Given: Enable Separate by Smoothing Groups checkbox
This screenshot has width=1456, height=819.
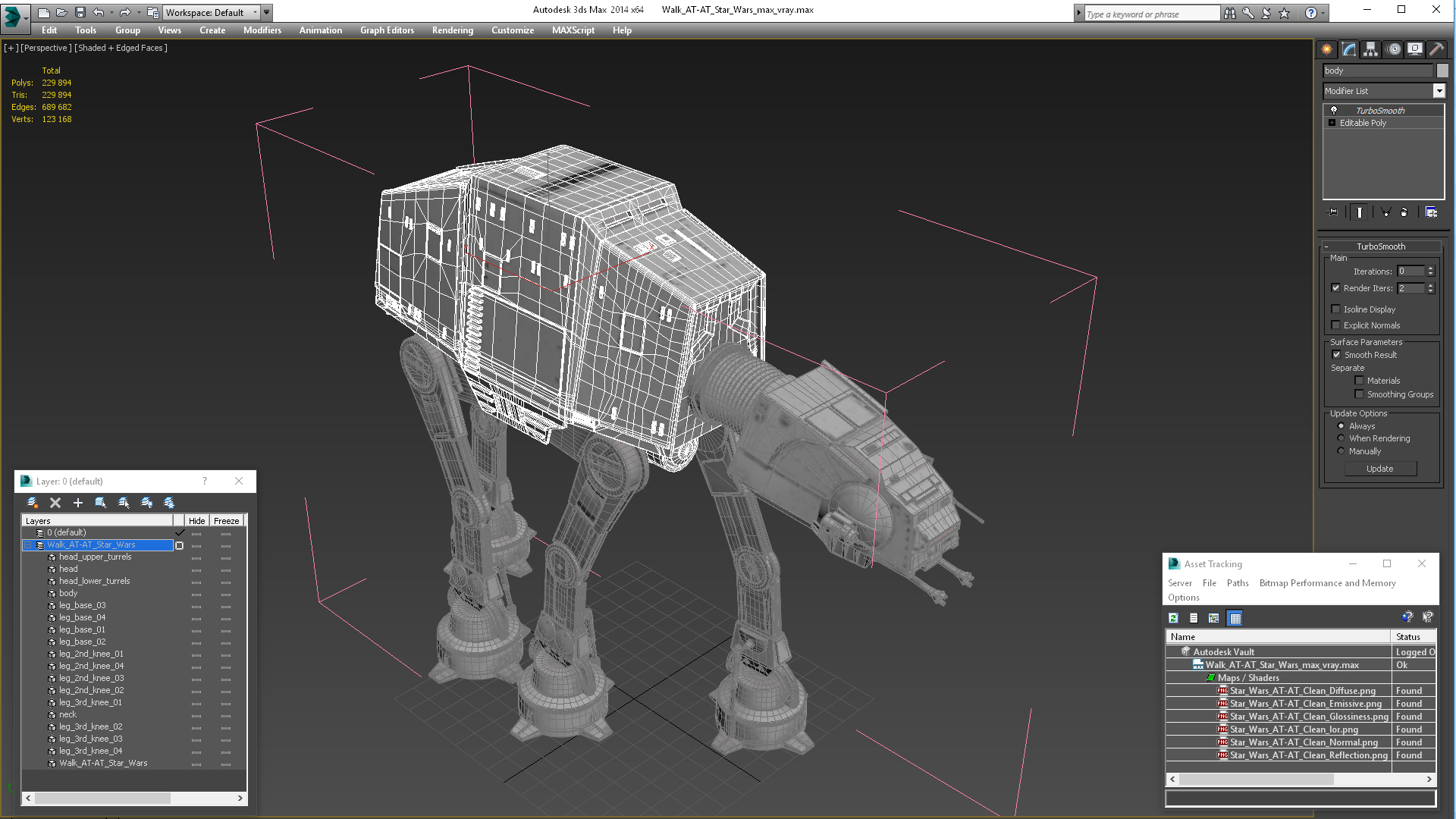Looking at the screenshot, I should (x=1360, y=394).
